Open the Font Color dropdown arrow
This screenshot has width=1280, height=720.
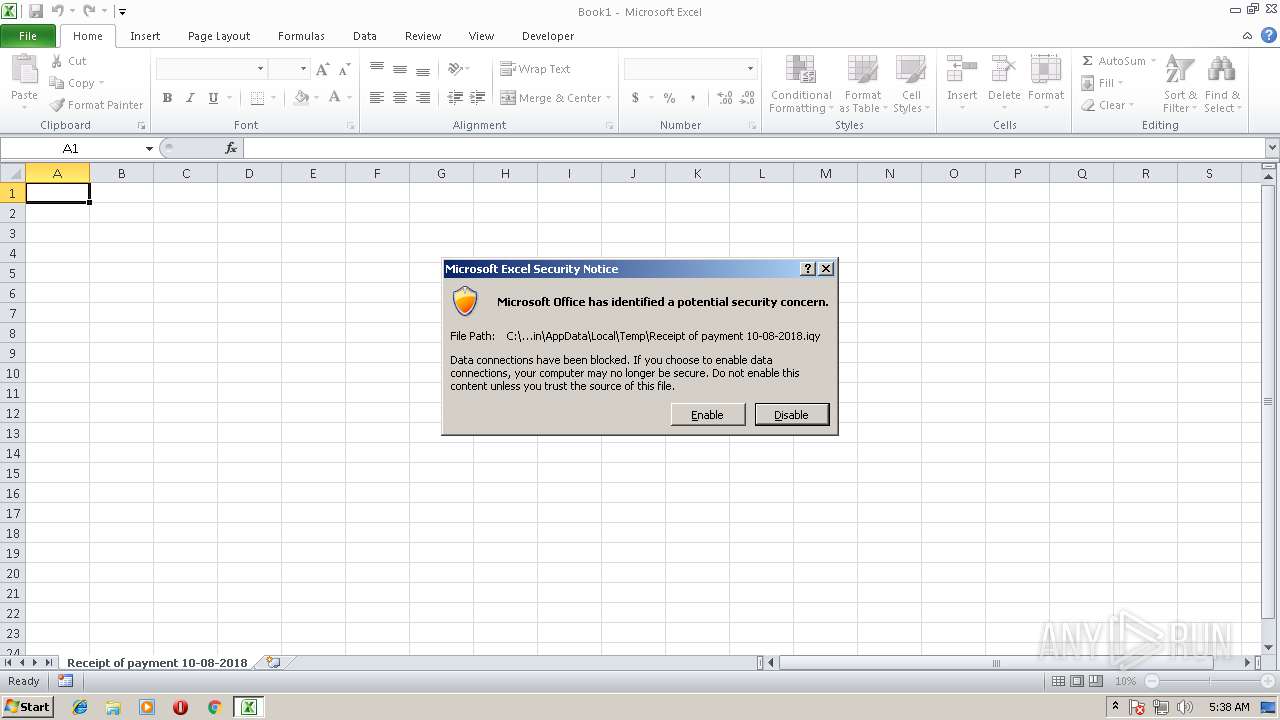click(x=348, y=98)
